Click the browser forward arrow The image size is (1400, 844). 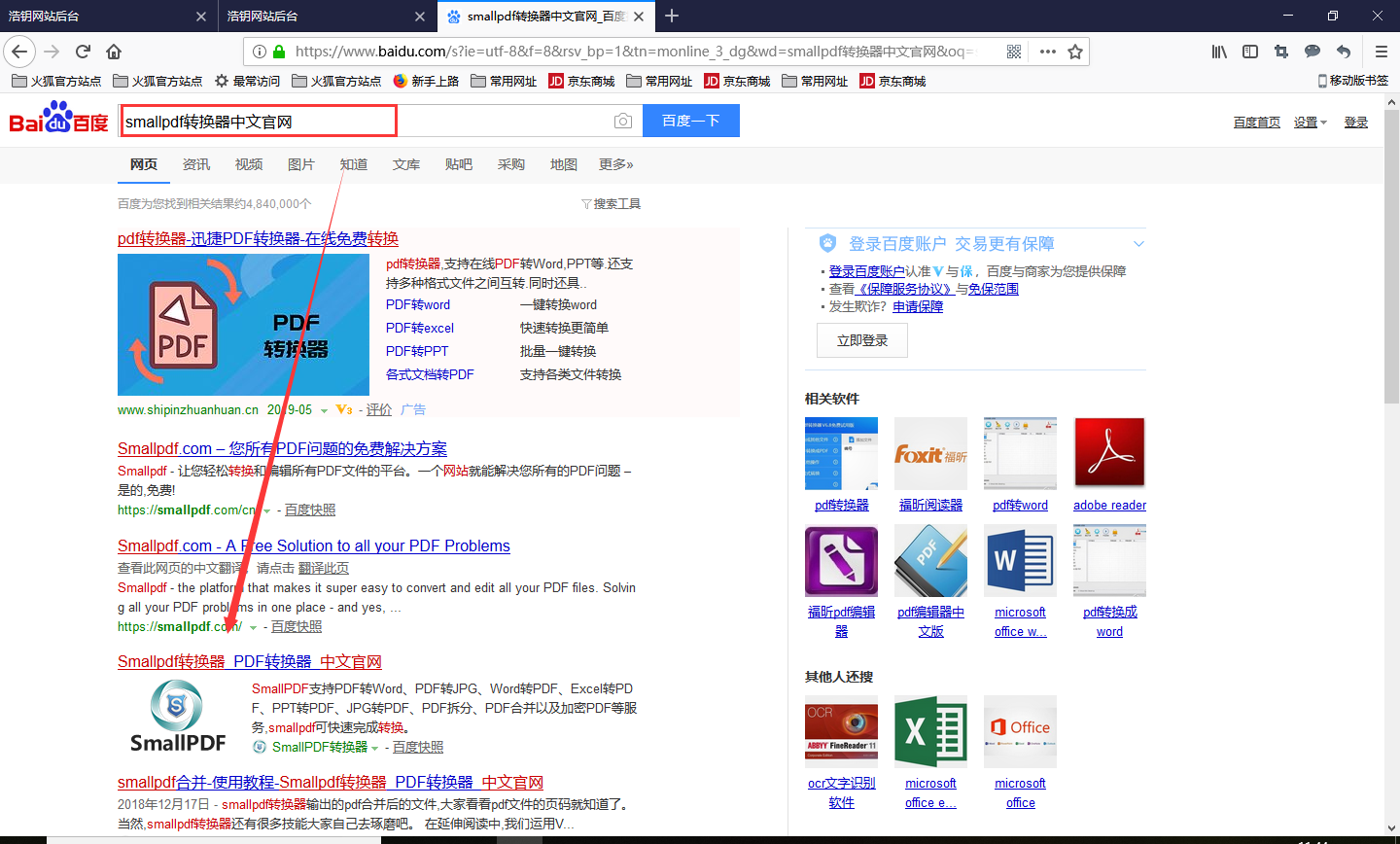click(x=52, y=52)
